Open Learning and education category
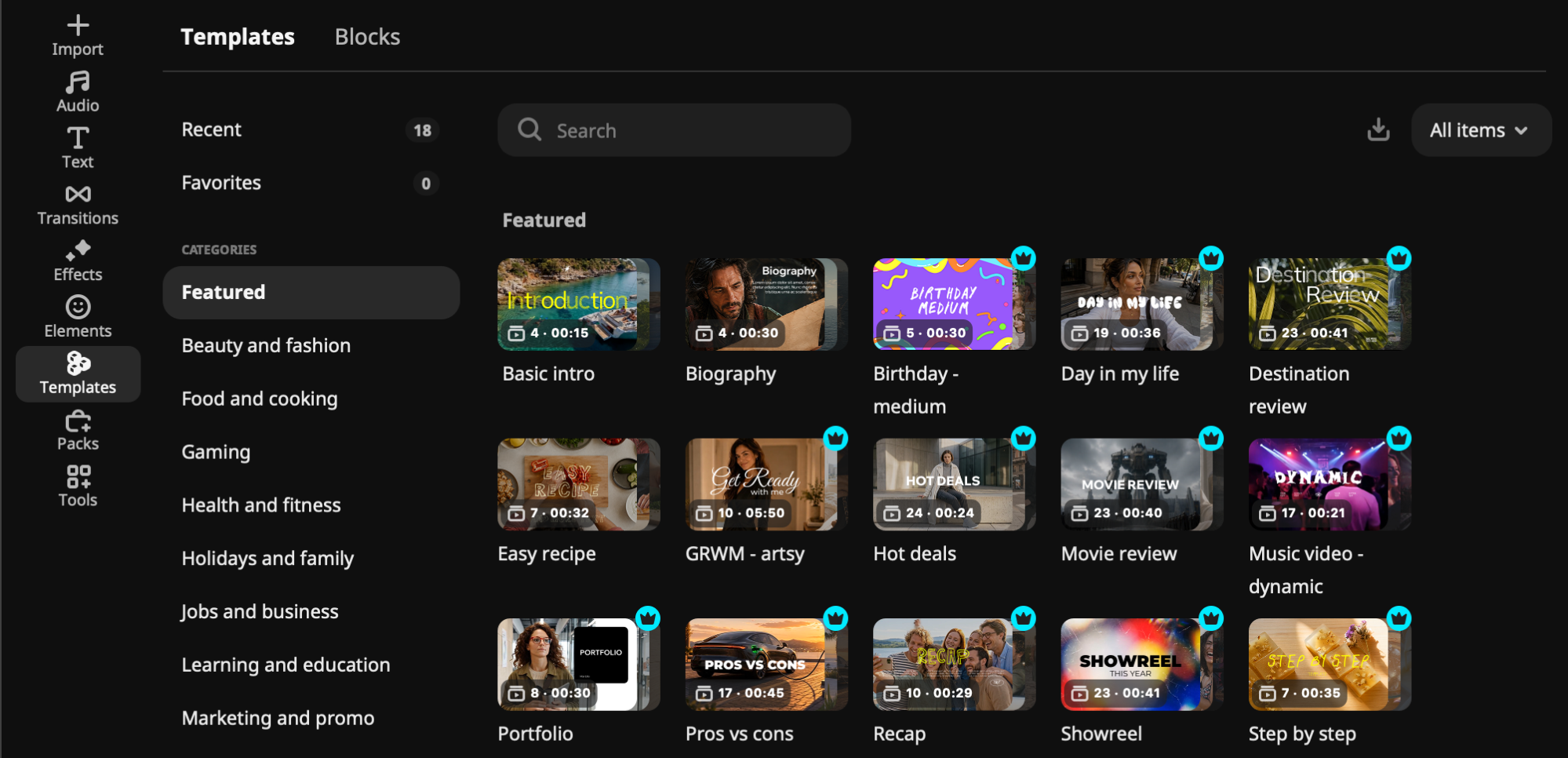 point(311,665)
